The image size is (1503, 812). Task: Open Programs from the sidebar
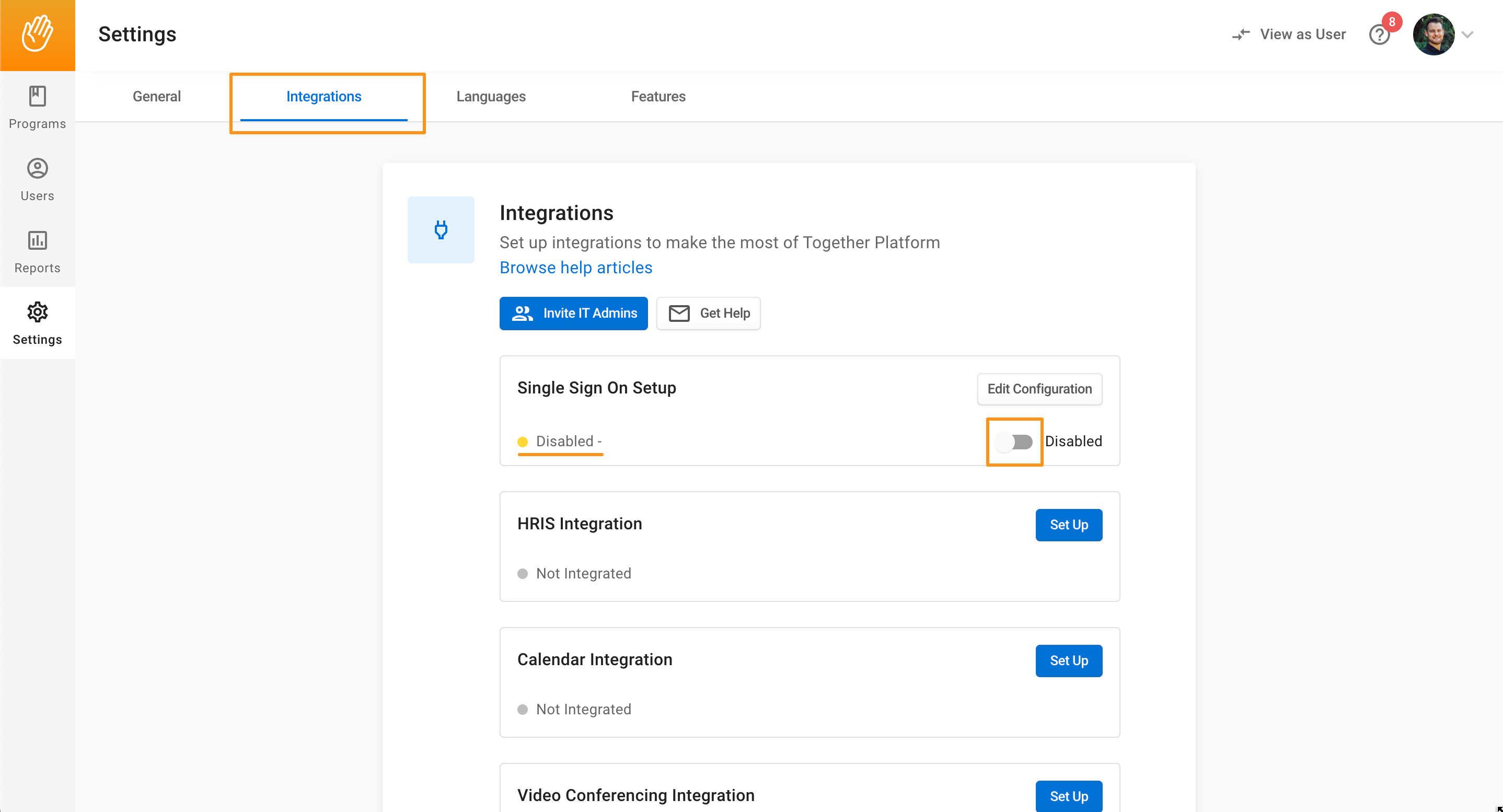pyautogui.click(x=37, y=107)
